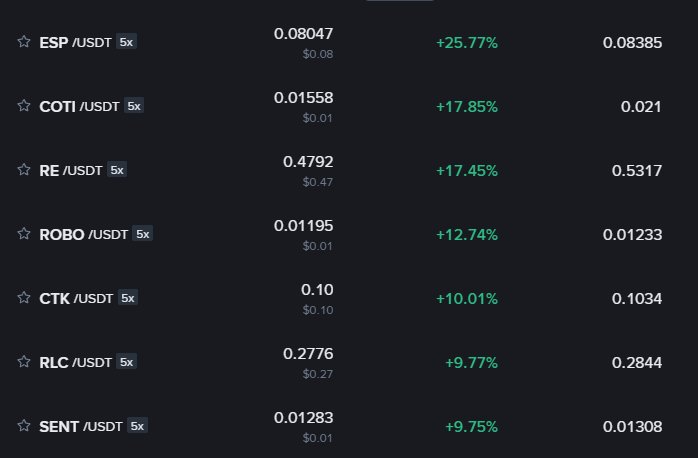Image resolution: width=698 pixels, height=458 pixels.
Task: Open the CTK/USDT trading pair
Action: click(x=349, y=298)
